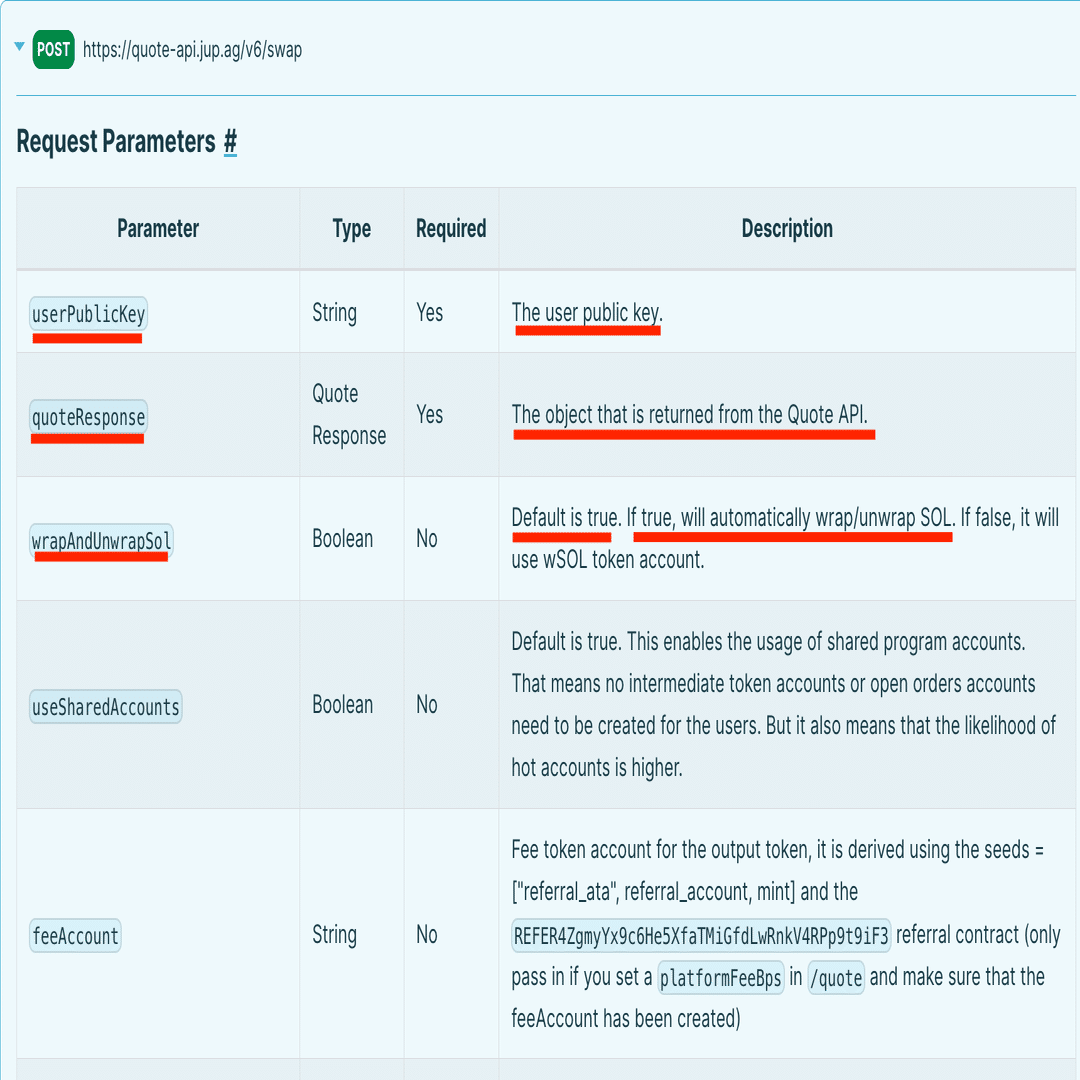Select the useSharedAccounts parameter code
This screenshot has width=1080, height=1080.
pyautogui.click(x=105, y=707)
